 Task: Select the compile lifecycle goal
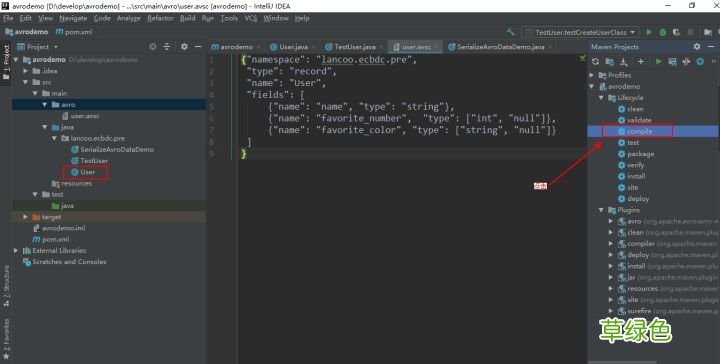coord(635,131)
